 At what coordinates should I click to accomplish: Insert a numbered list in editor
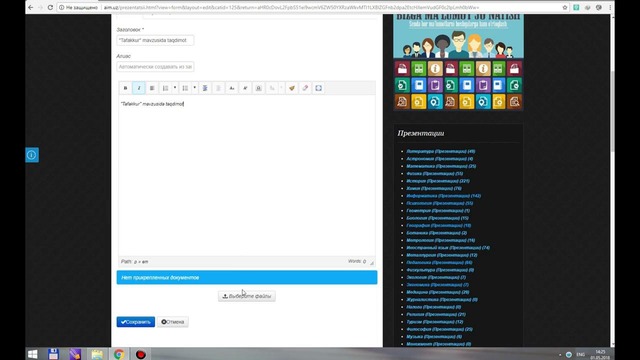(165, 88)
